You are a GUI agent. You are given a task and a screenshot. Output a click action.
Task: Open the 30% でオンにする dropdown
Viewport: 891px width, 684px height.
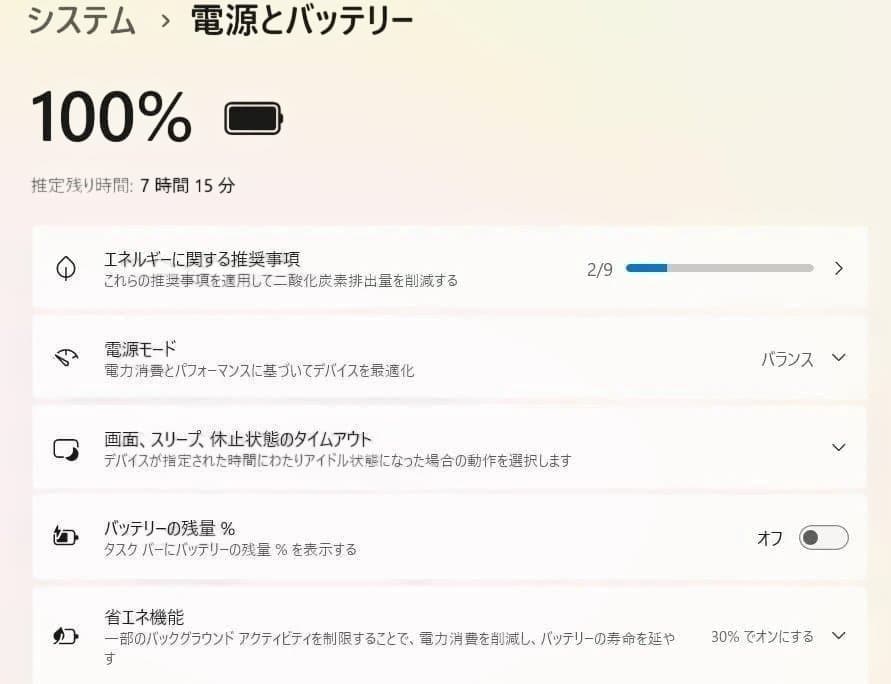838,636
